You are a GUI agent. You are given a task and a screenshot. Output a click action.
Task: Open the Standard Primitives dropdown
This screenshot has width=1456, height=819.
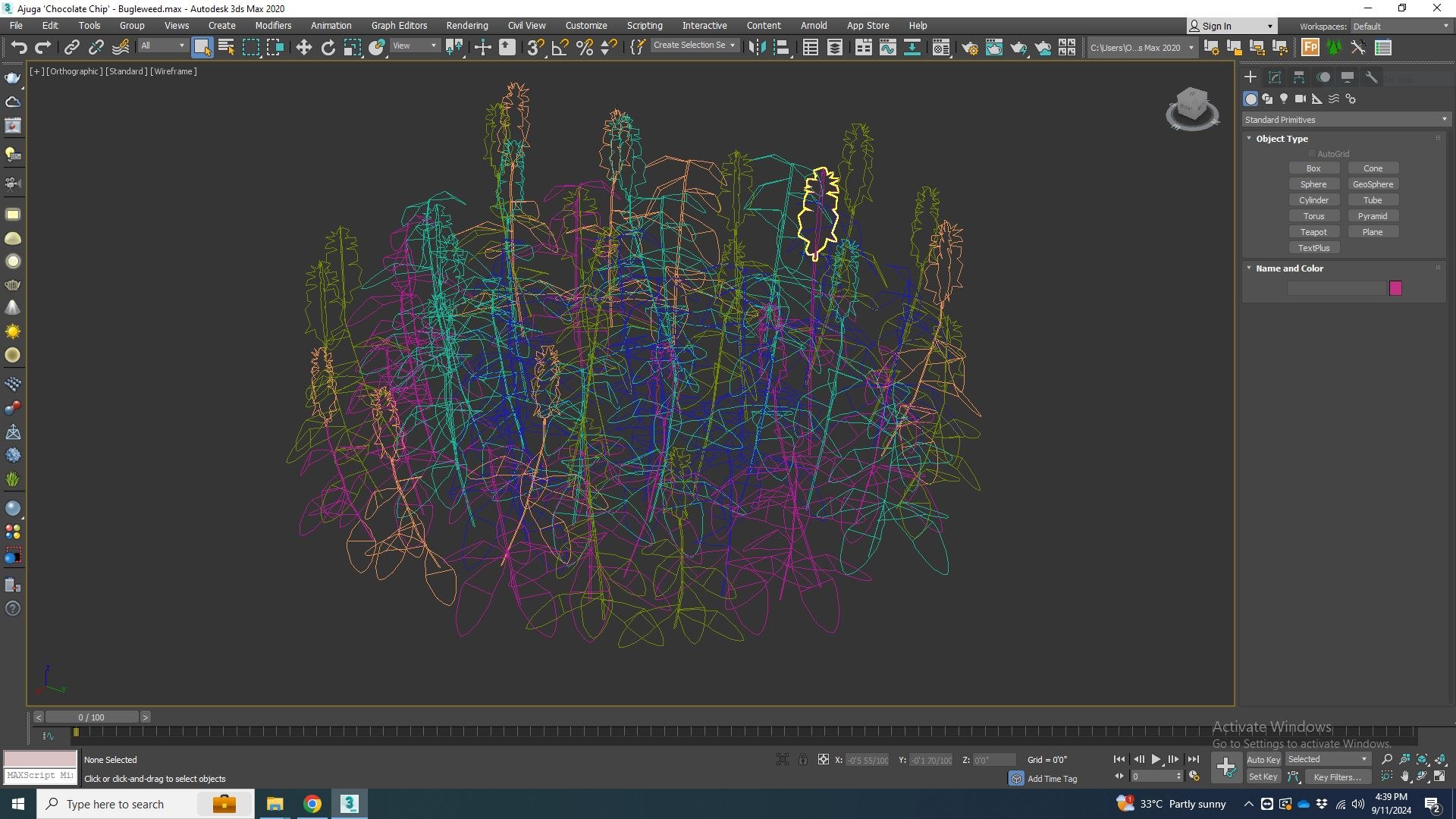pos(1346,120)
